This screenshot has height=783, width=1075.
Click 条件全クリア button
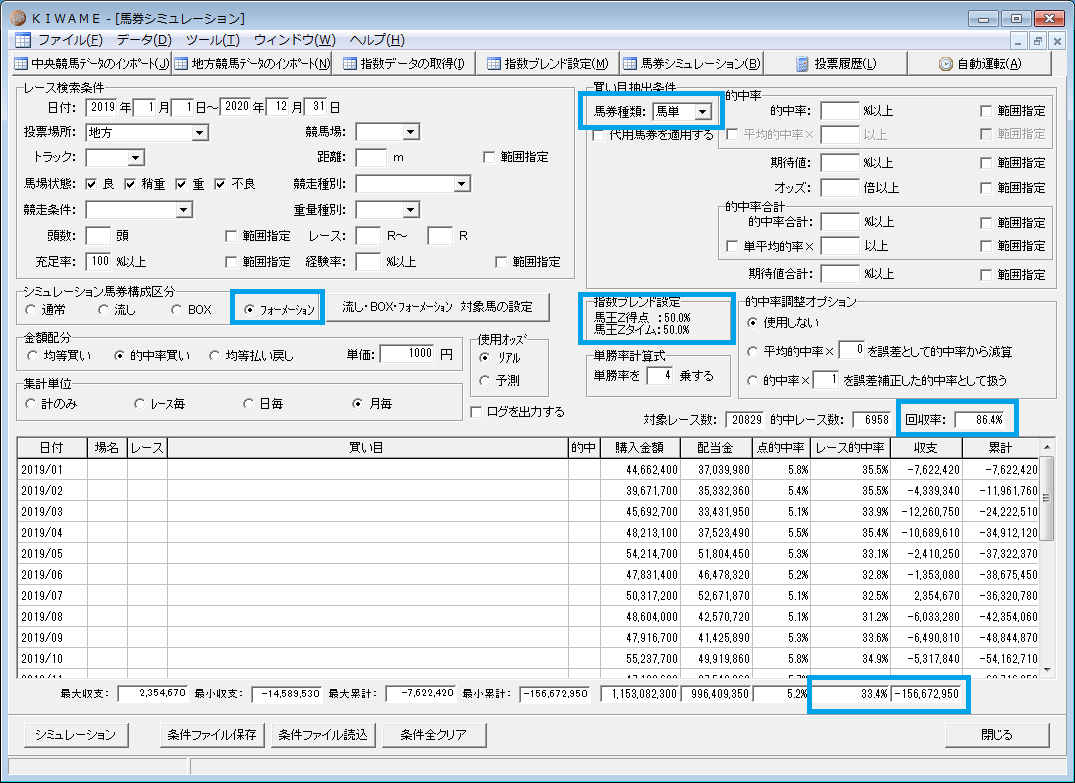[434, 735]
